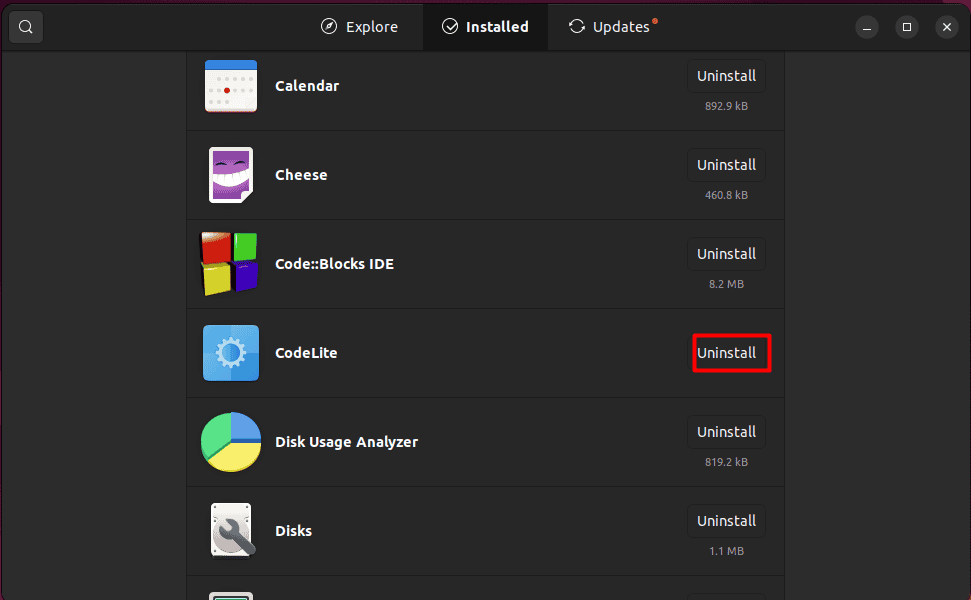Maximize the software window
Viewport: 971px width, 600px height.
(907, 27)
